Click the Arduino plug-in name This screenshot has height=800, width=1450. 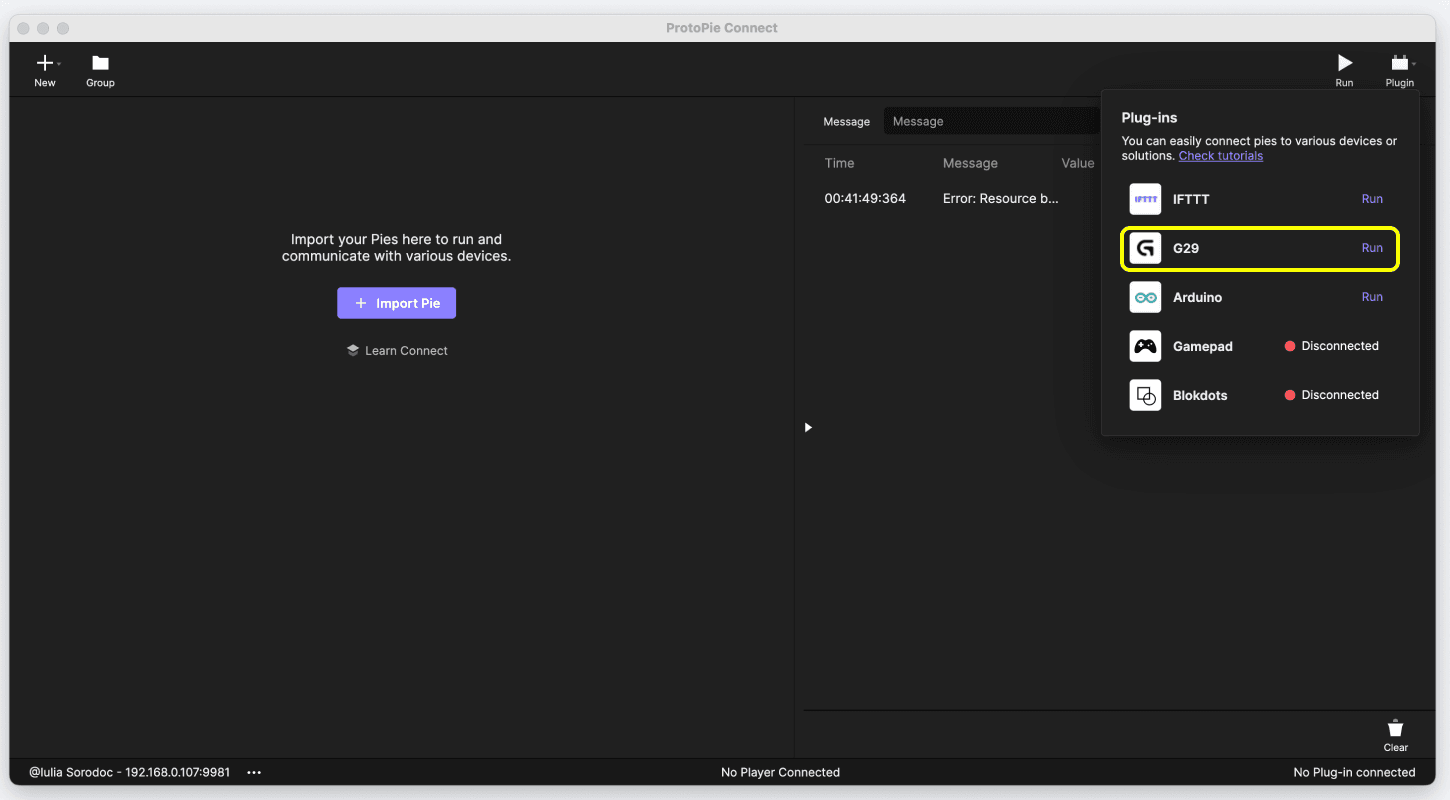click(1197, 297)
